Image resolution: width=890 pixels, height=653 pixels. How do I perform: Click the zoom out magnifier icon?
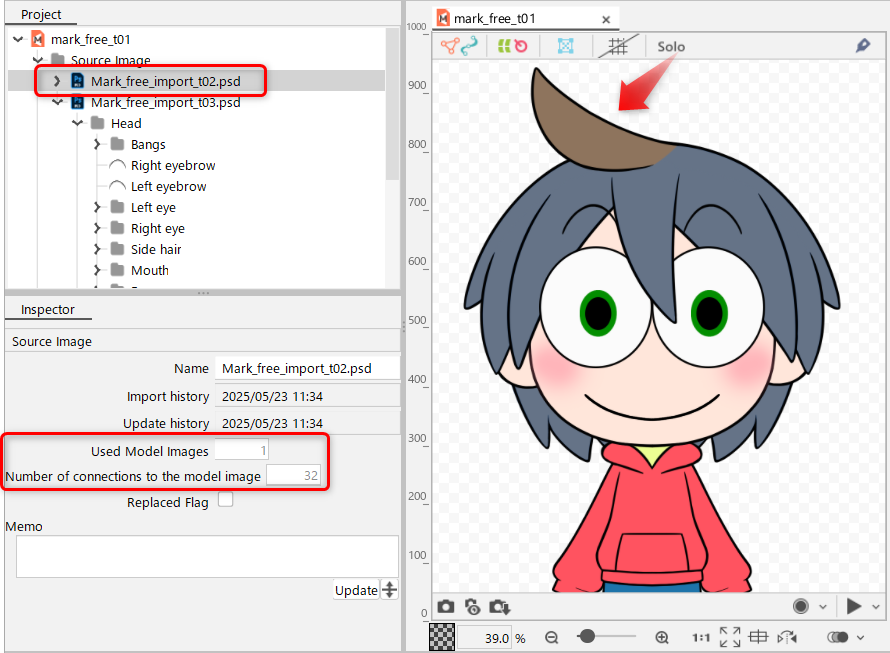552,637
